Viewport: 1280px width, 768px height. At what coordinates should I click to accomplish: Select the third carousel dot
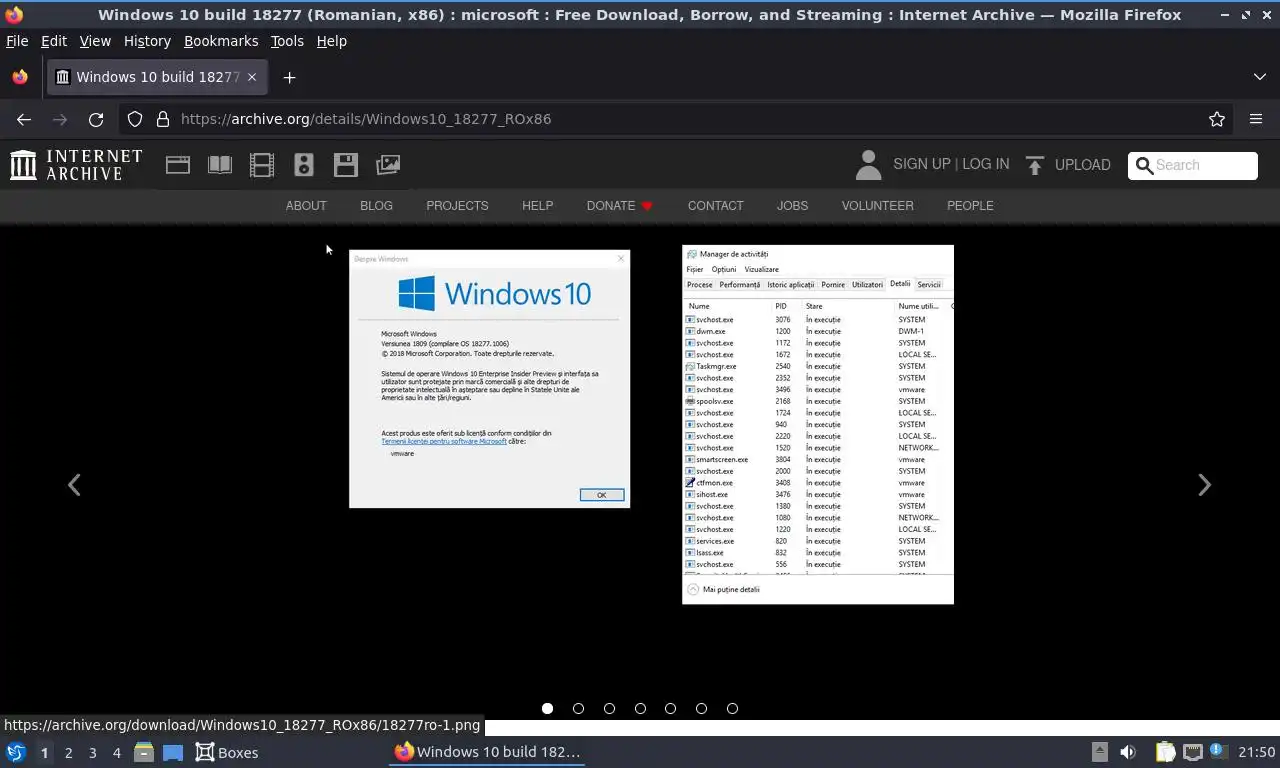[609, 708]
